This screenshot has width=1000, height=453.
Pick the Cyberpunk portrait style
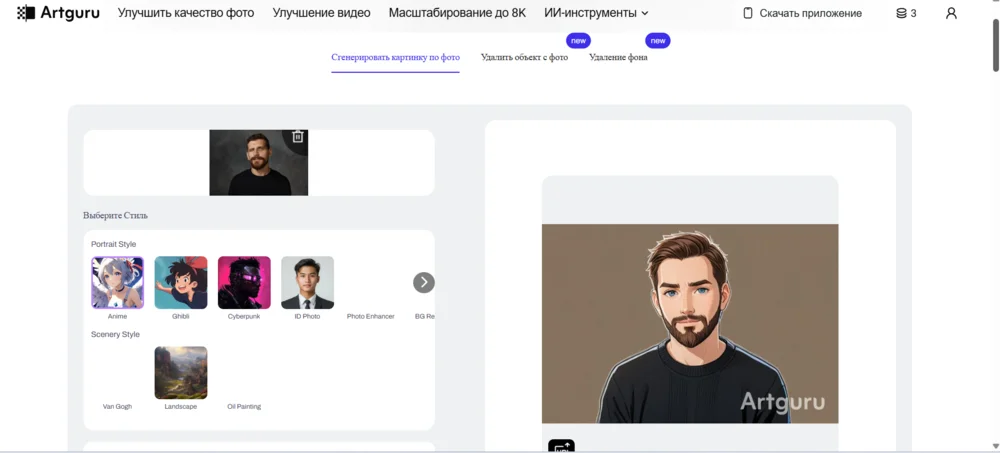244,283
